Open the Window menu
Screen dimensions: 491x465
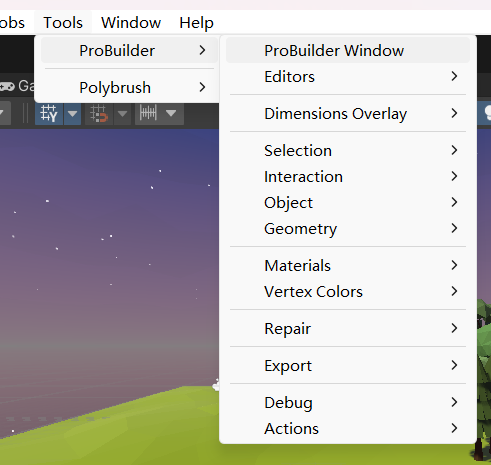point(131,23)
